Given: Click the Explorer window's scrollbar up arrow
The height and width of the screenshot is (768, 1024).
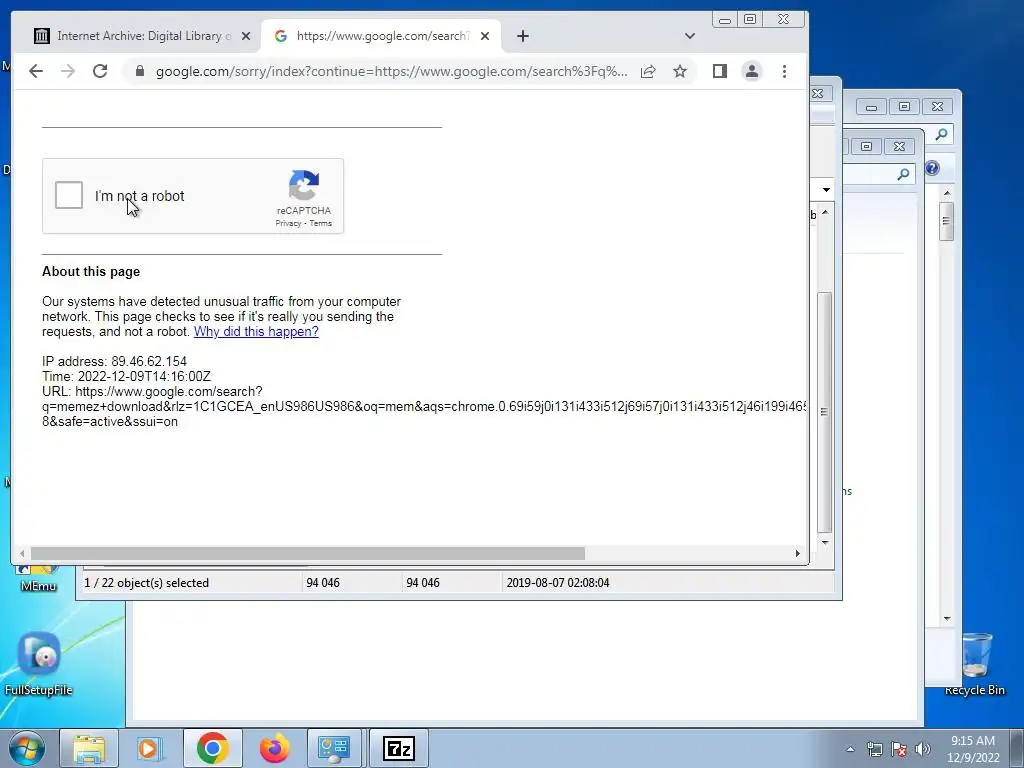Looking at the screenshot, I should click(947, 194).
